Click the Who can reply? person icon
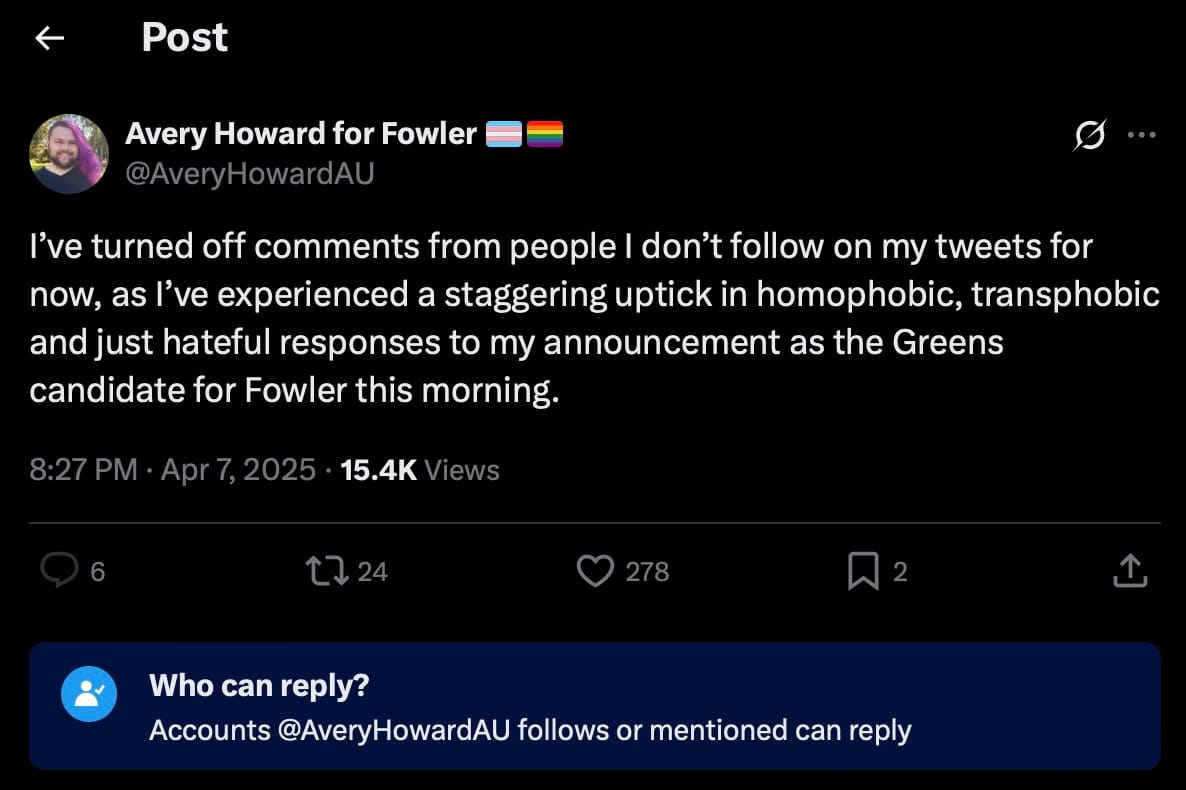The image size is (1186, 790). point(89,694)
